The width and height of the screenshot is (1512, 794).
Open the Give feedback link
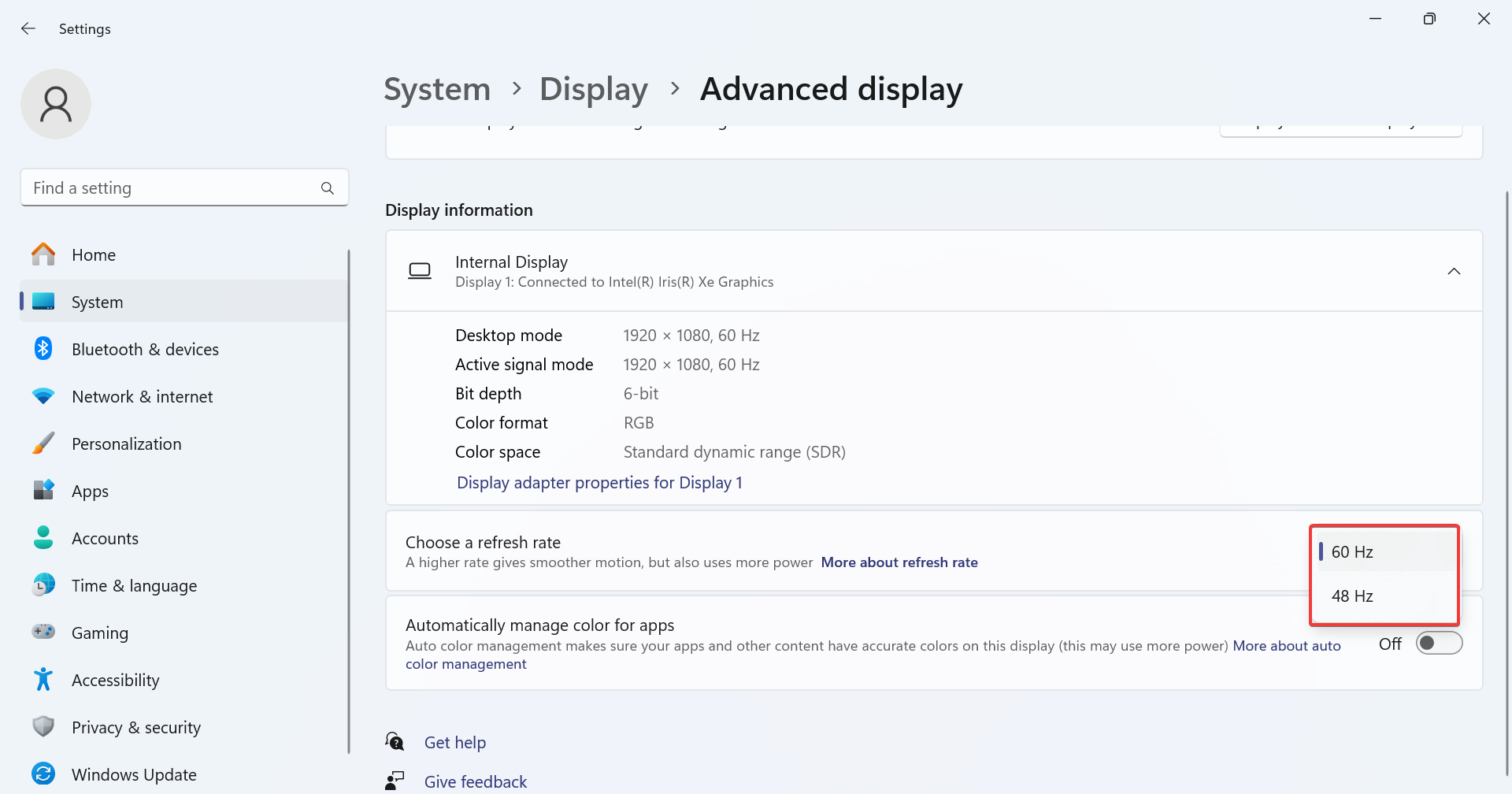pyautogui.click(x=476, y=781)
